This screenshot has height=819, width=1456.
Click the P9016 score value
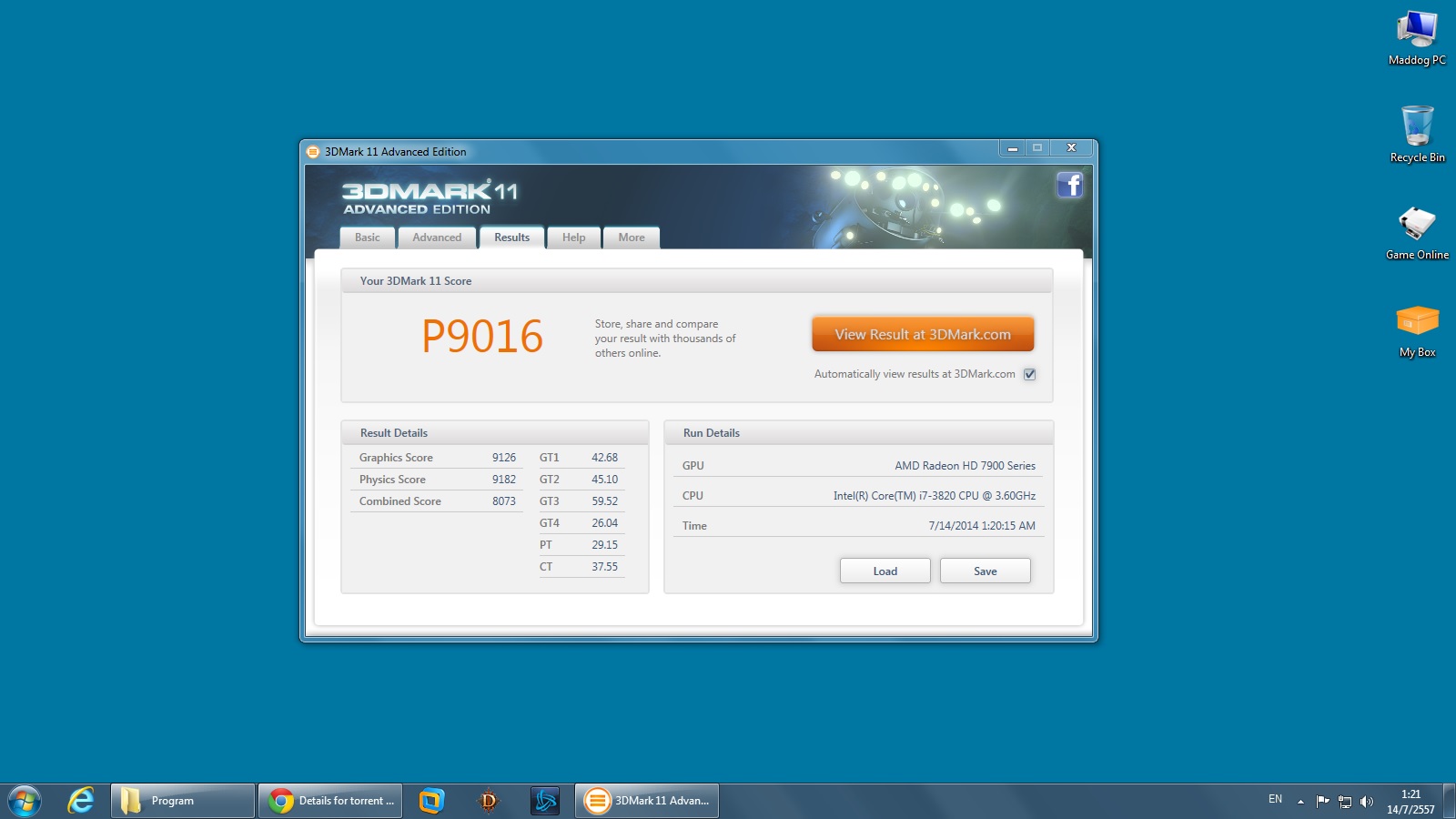[x=482, y=337]
